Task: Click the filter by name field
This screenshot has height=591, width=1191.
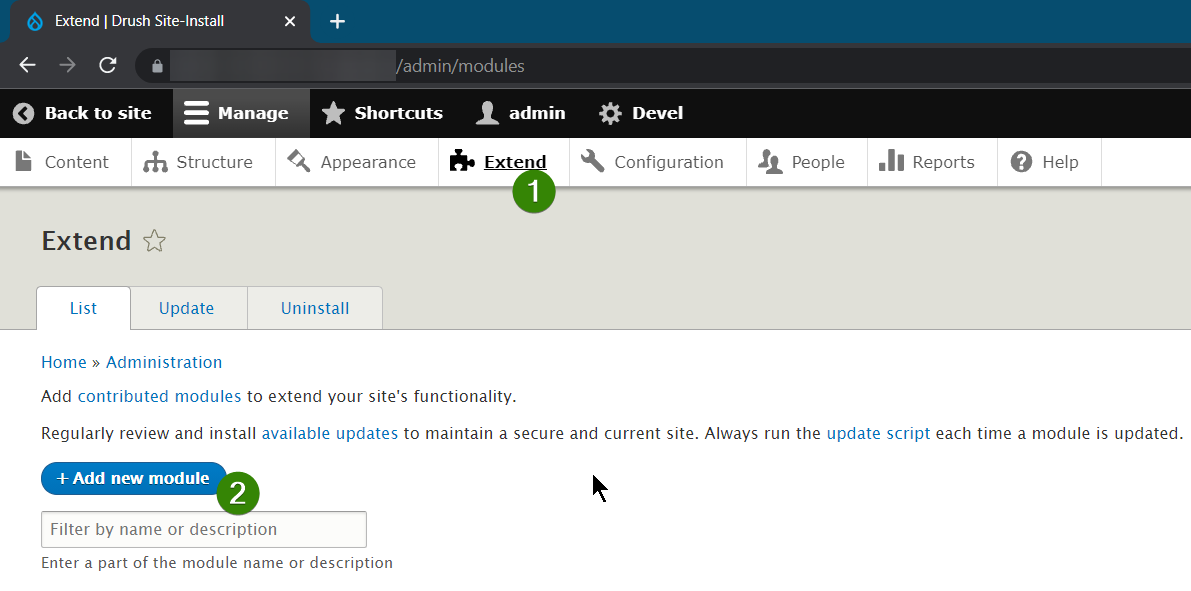Action: [203, 529]
